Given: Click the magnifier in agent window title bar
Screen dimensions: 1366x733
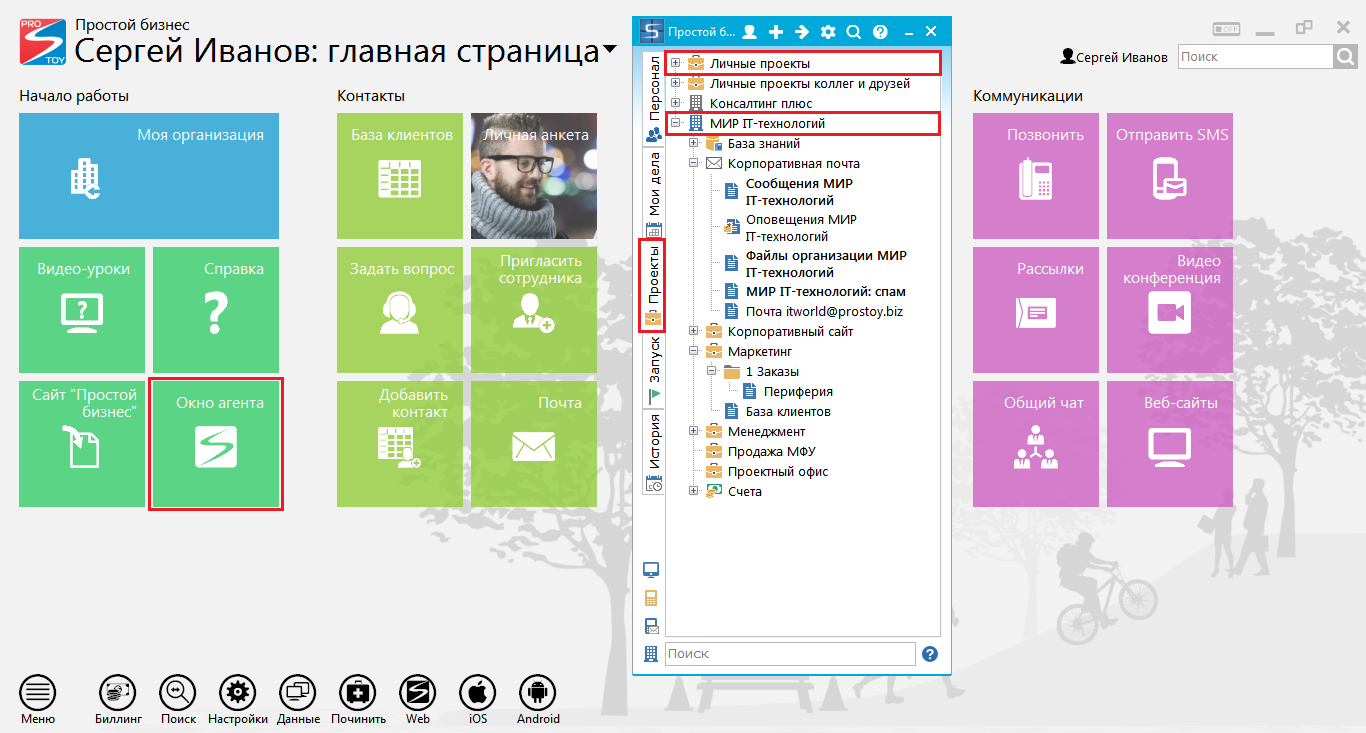Looking at the screenshot, I should 854,31.
